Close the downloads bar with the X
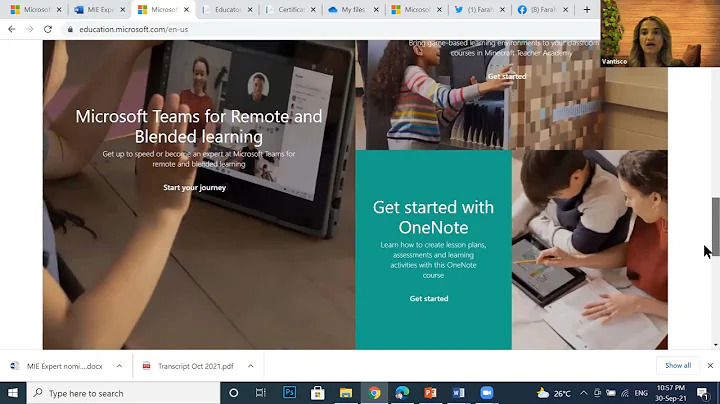Viewport: 720px width, 404px height. [x=710, y=365]
